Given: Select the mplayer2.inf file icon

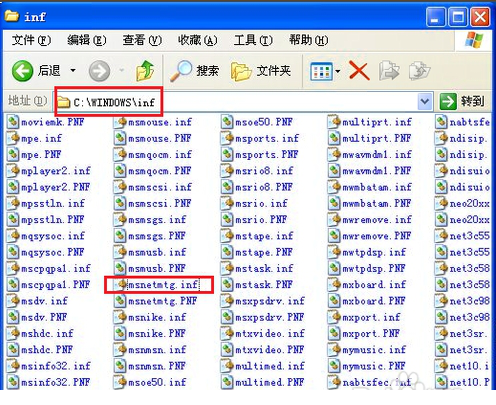Looking at the screenshot, I should click(13, 171).
